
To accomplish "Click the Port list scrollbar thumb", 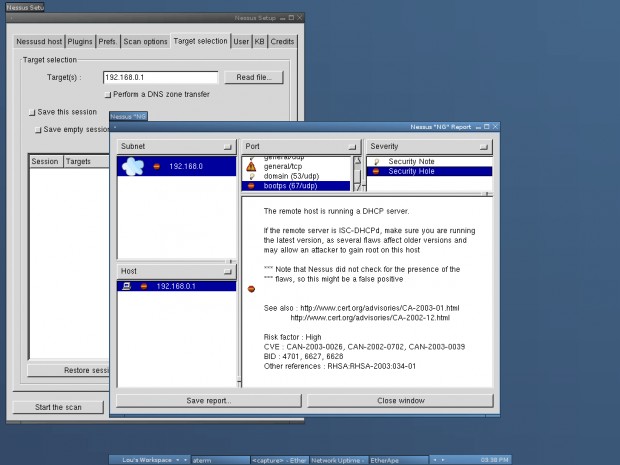I will tap(357, 176).
